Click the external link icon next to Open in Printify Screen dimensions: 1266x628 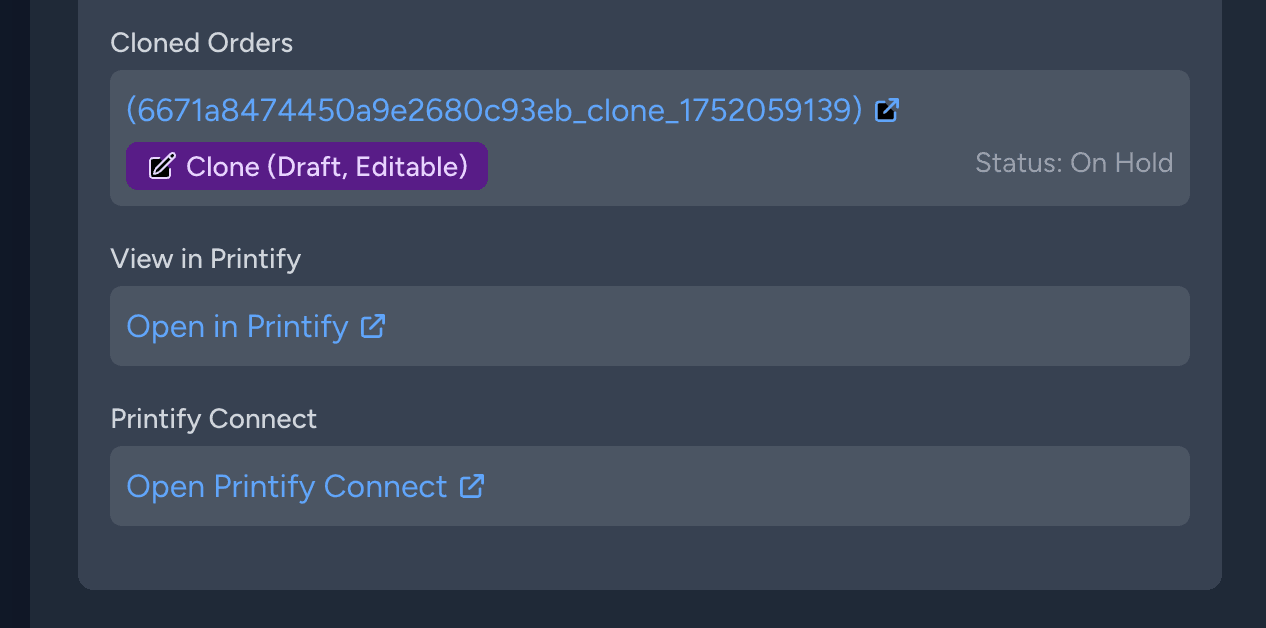pyautogui.click(x=373, y=325)
